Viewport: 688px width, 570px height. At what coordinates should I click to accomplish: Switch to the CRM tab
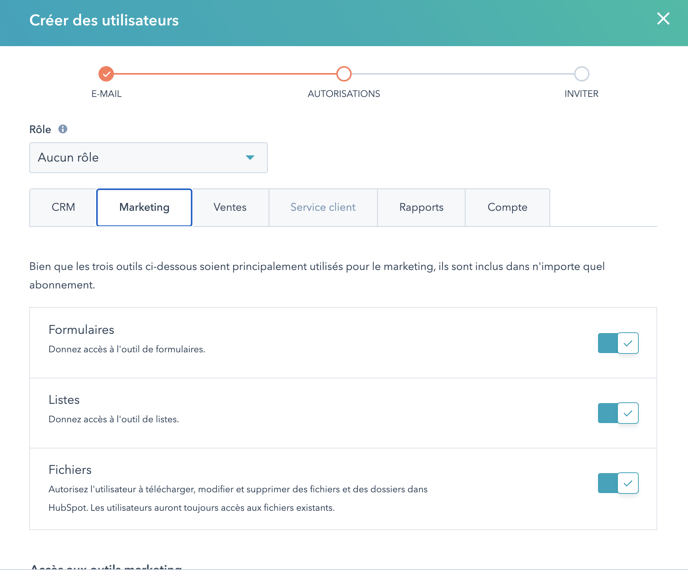pyautogui.click(x=63, y=207)
